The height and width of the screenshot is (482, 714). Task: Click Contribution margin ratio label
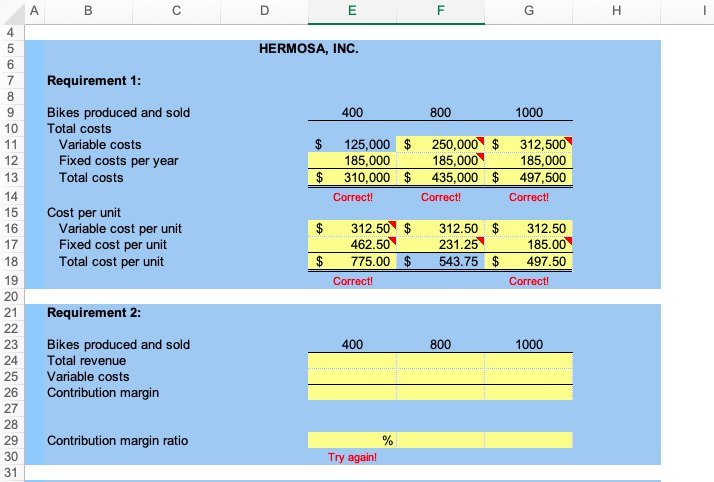(117, 441)
